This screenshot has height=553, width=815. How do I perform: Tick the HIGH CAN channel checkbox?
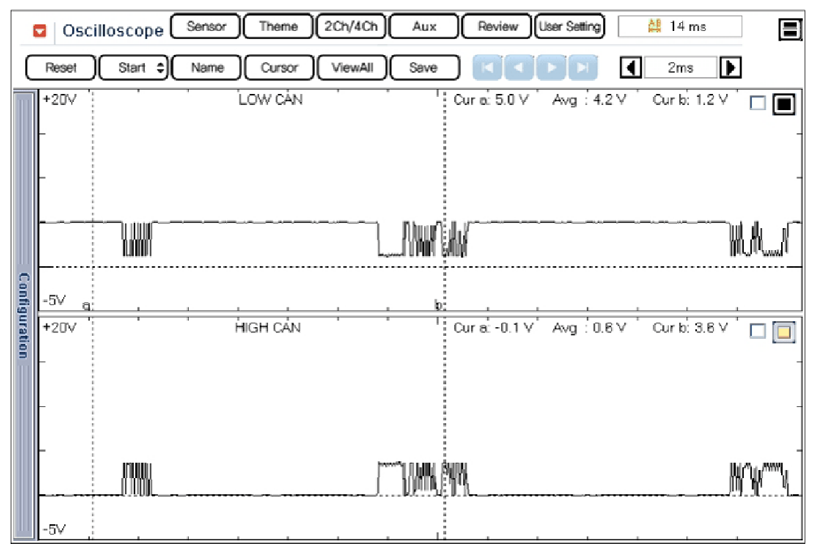[x=758, y=332]
